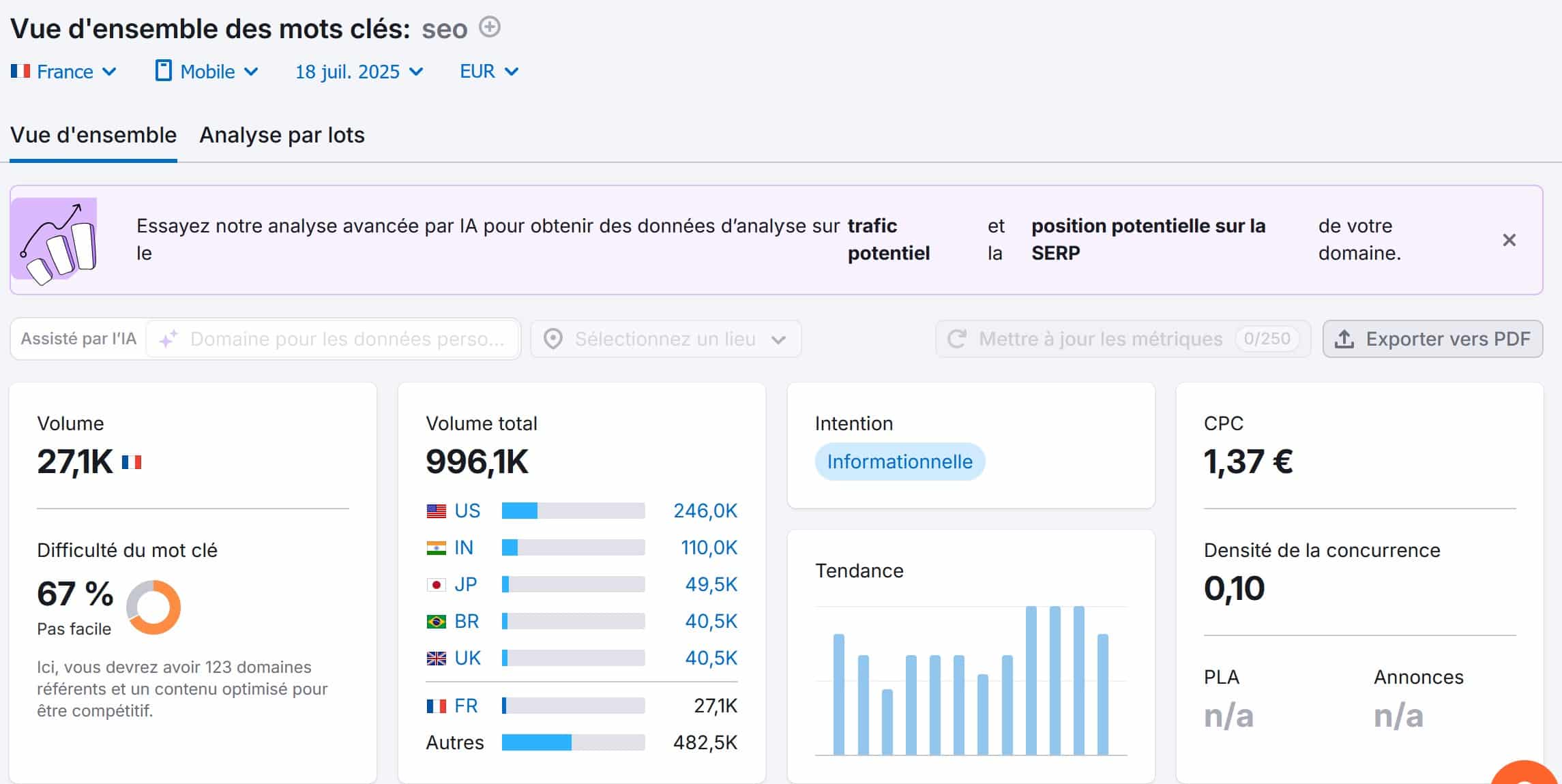
Task: Click the last bar in Tendance chart
Action: tap(1102, 694)
